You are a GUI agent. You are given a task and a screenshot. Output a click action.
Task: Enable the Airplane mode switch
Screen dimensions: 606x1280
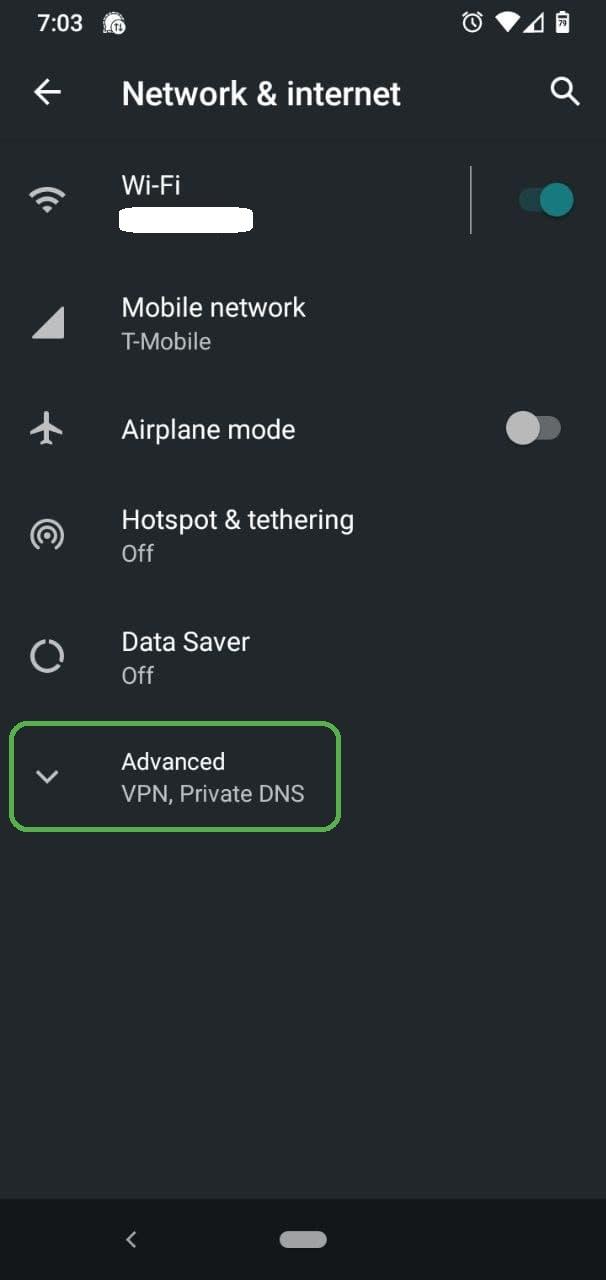click(x=533, y=429)
